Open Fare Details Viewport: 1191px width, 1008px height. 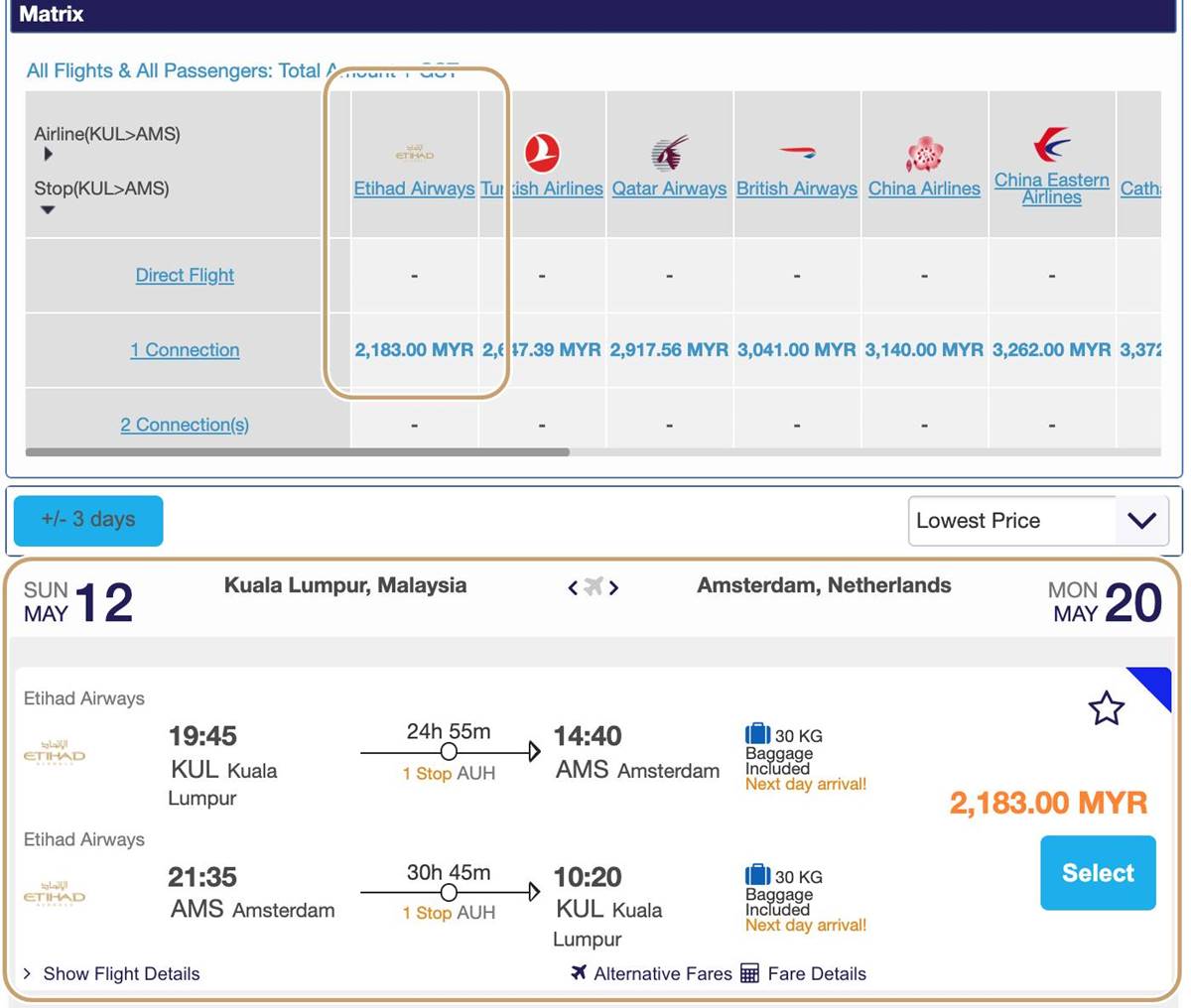(x=804, y=973)
